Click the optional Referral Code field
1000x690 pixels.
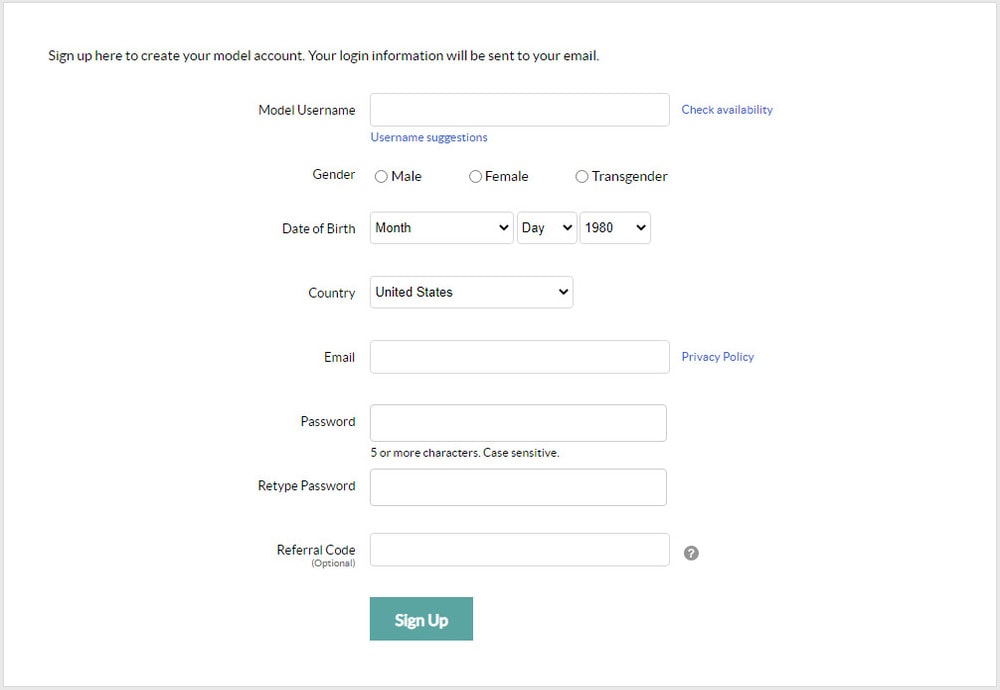tap(519, 550)
